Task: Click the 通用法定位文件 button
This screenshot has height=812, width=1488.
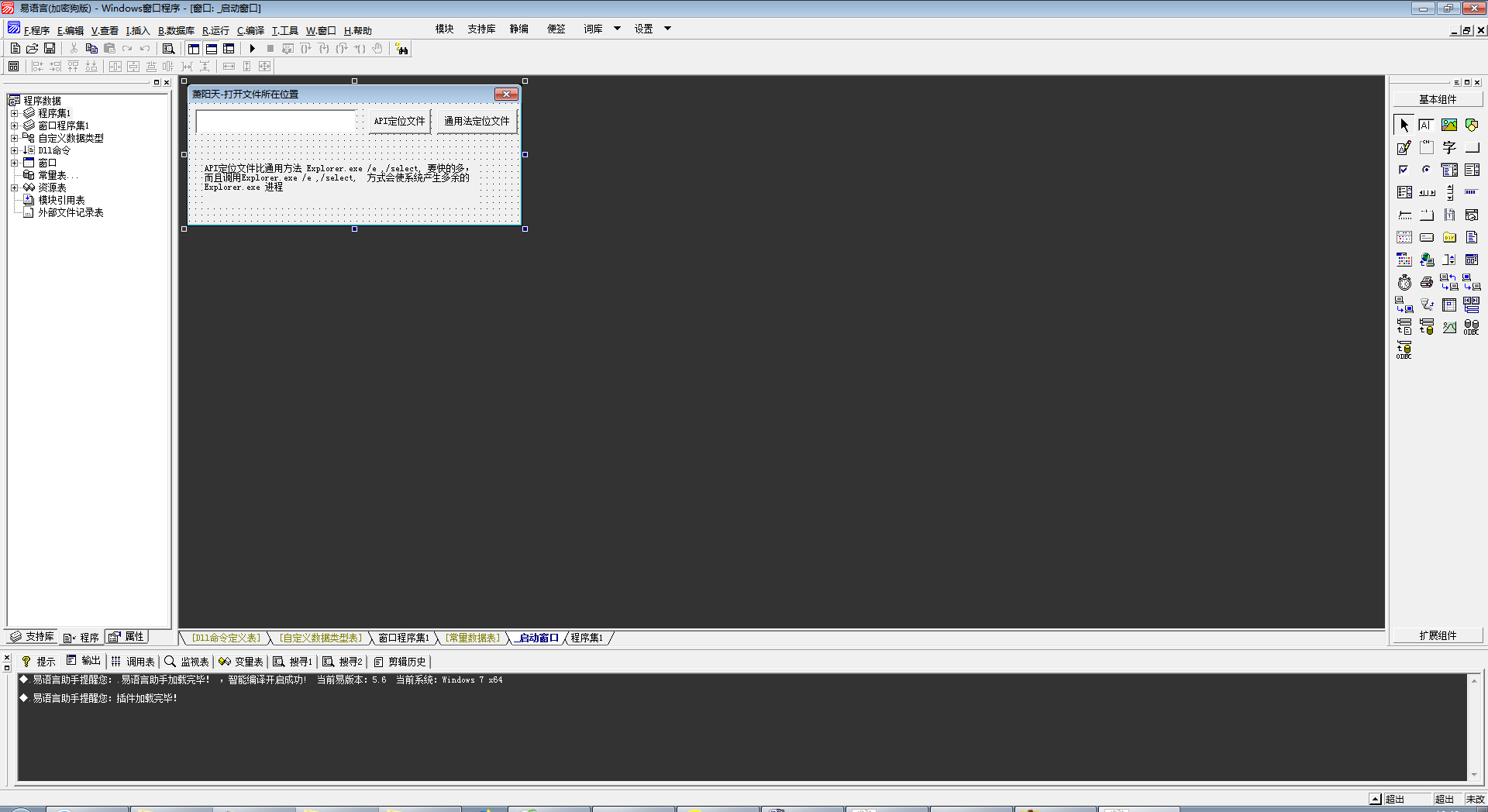Action: 477,122
